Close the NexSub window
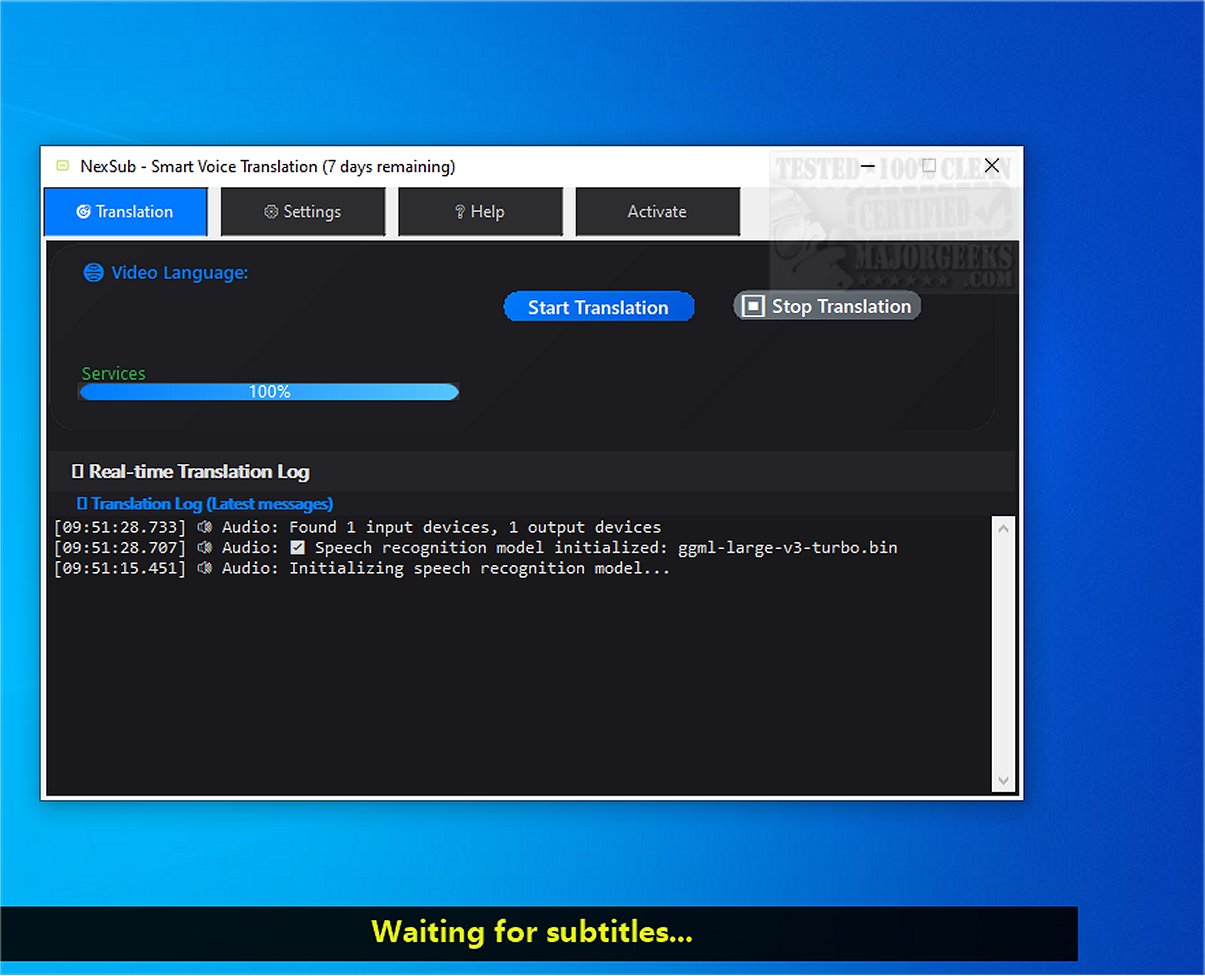 click(992, 166)
